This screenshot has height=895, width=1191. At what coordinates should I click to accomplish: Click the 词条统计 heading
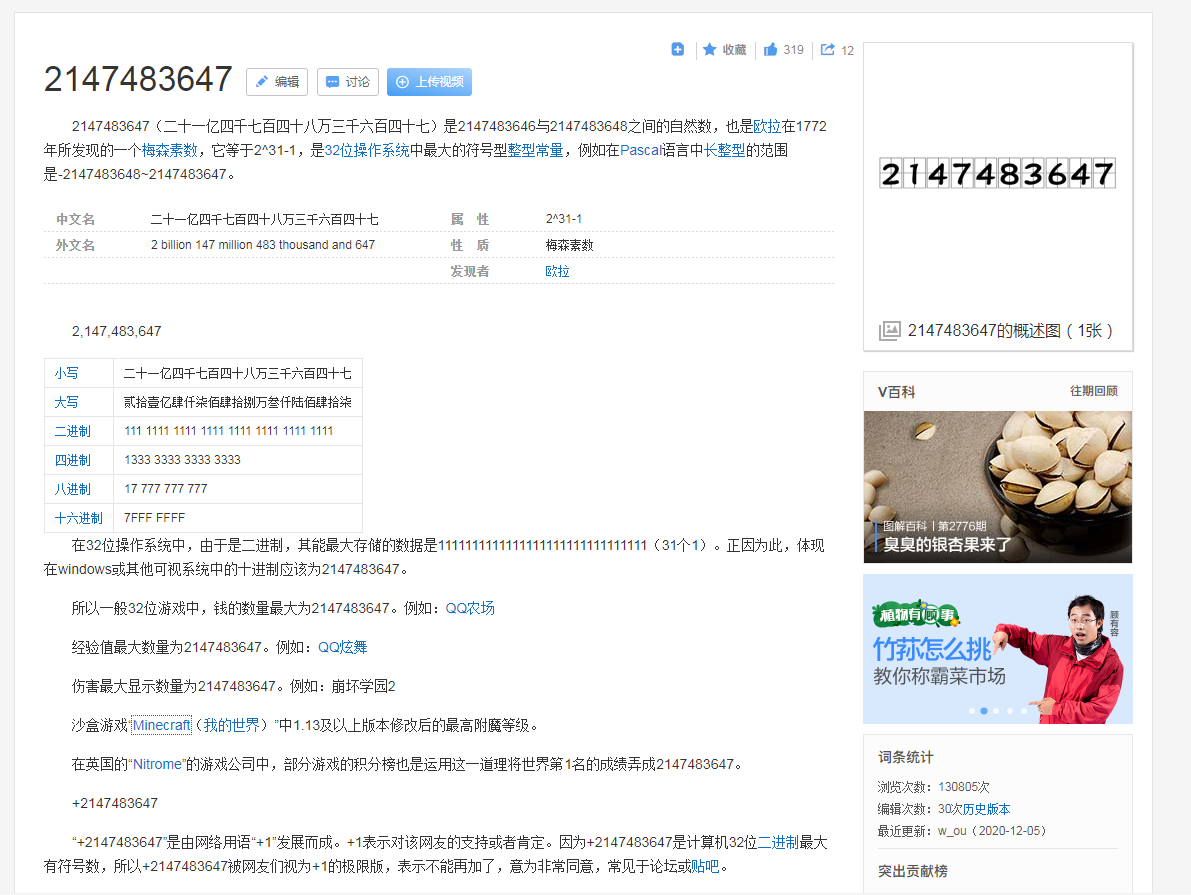tap(905, 757)
